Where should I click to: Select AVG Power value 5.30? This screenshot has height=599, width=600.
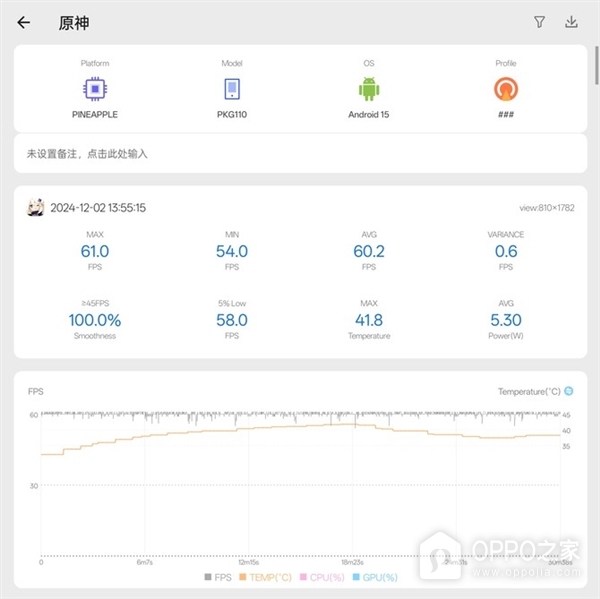[506, 320]
